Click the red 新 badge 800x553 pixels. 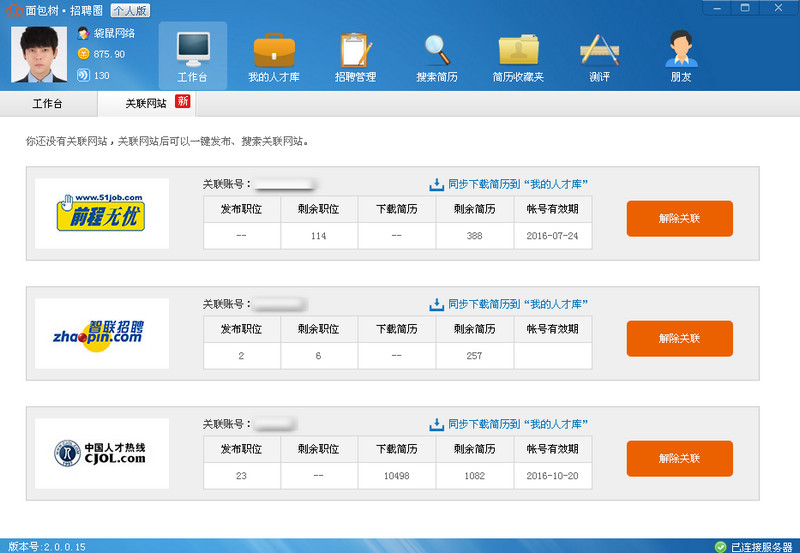tap(182, 101)
